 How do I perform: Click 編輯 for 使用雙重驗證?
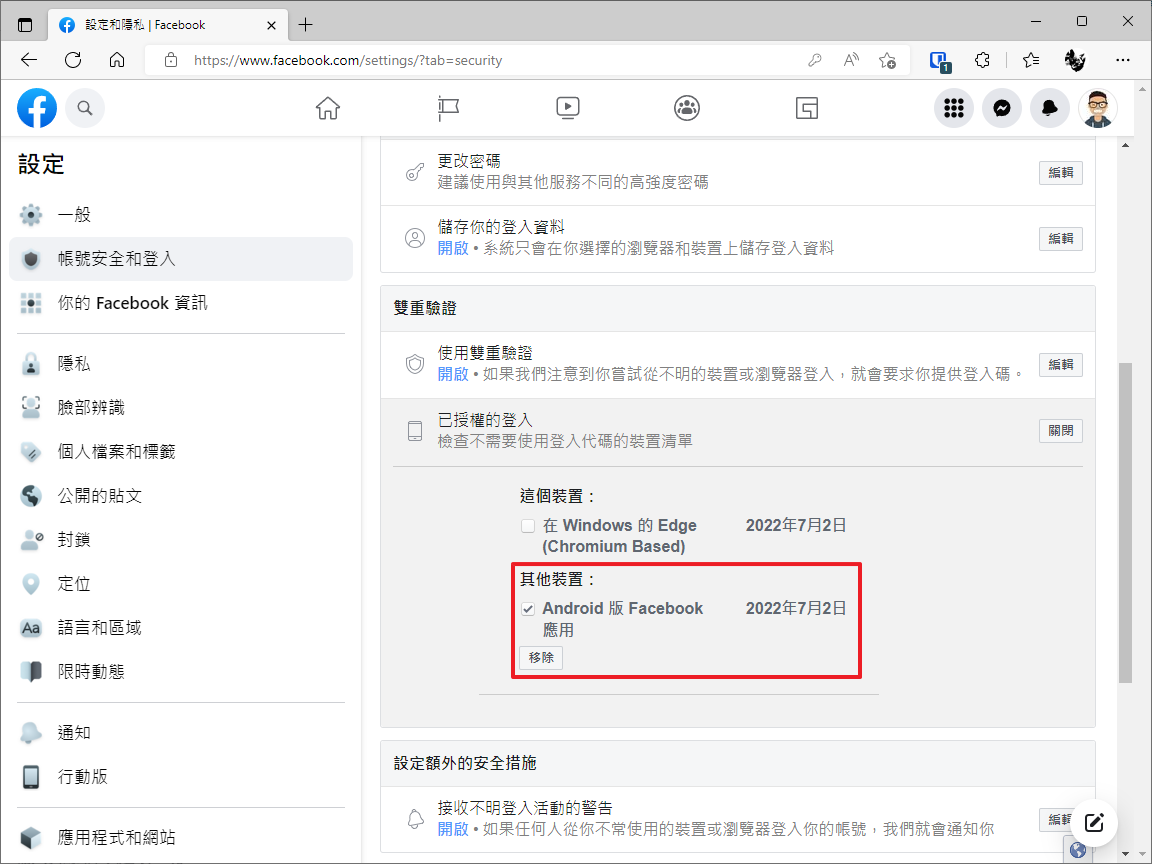tap(1060, 364)
